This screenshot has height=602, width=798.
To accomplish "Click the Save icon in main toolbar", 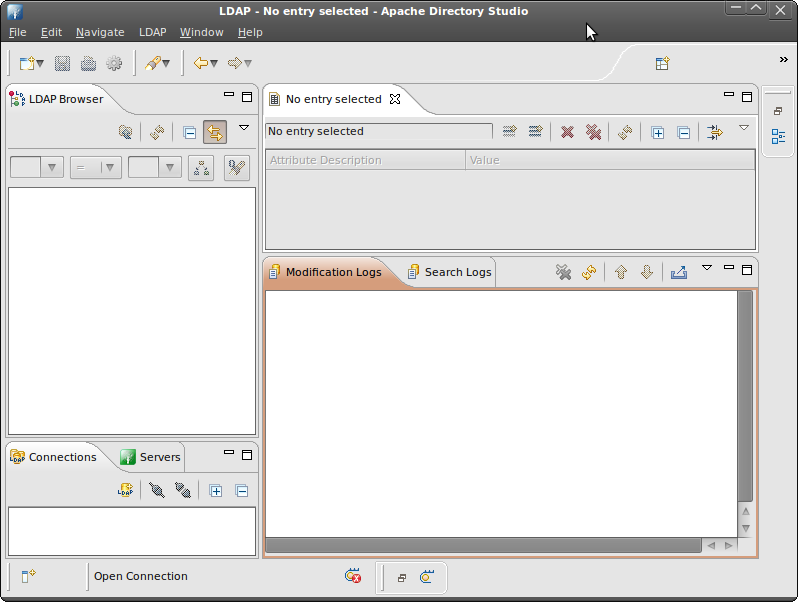I will point(62,64).
